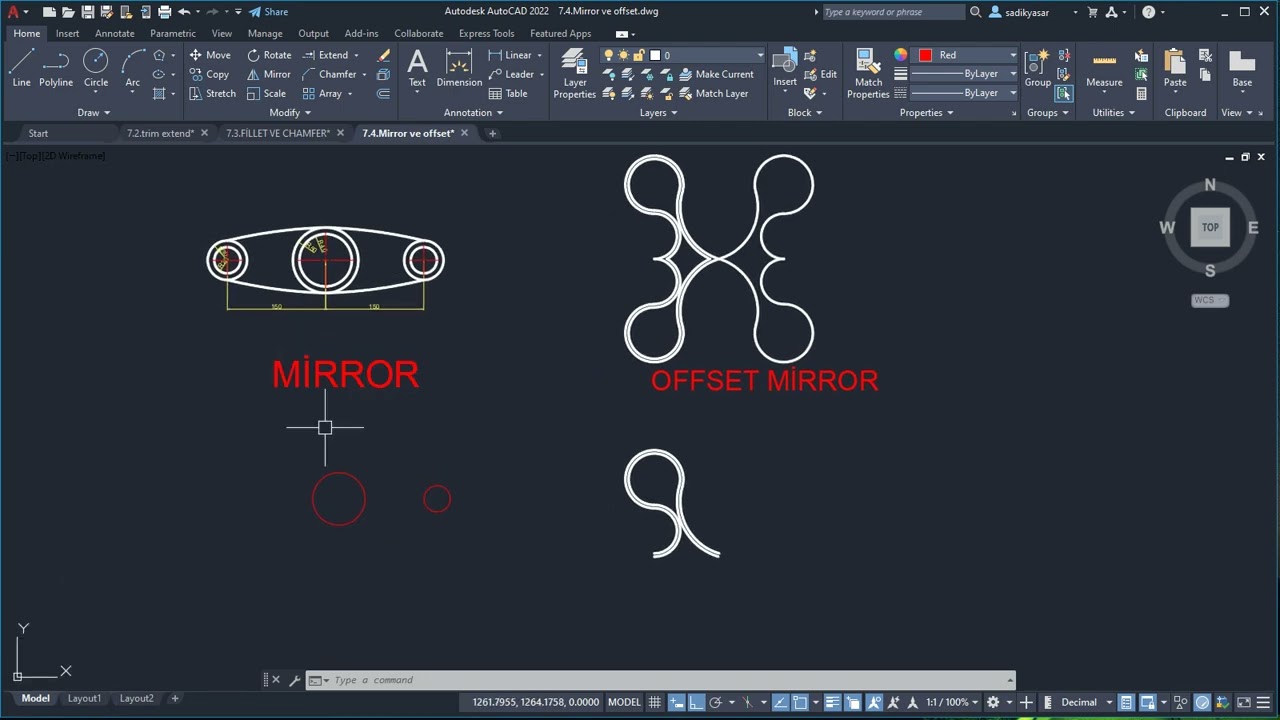Expand the Block panel
The height and width of the screenshot is (720, 1280).
tap(805, 113)
